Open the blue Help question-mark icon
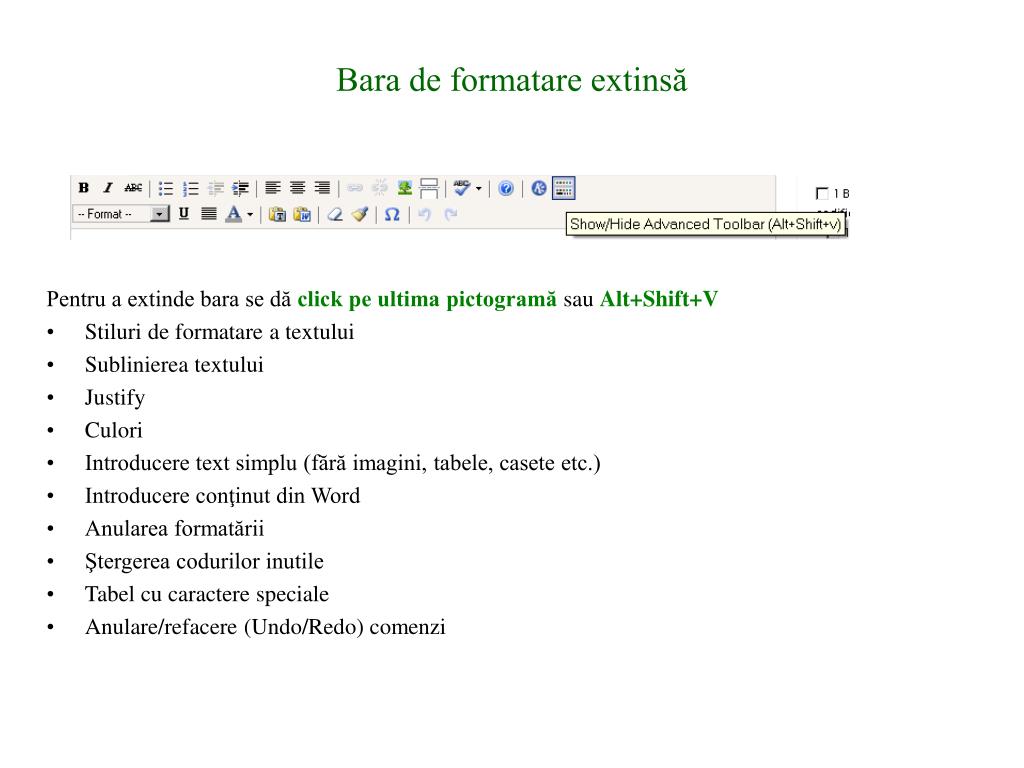The image size is (1024, 768). point(506,189)
